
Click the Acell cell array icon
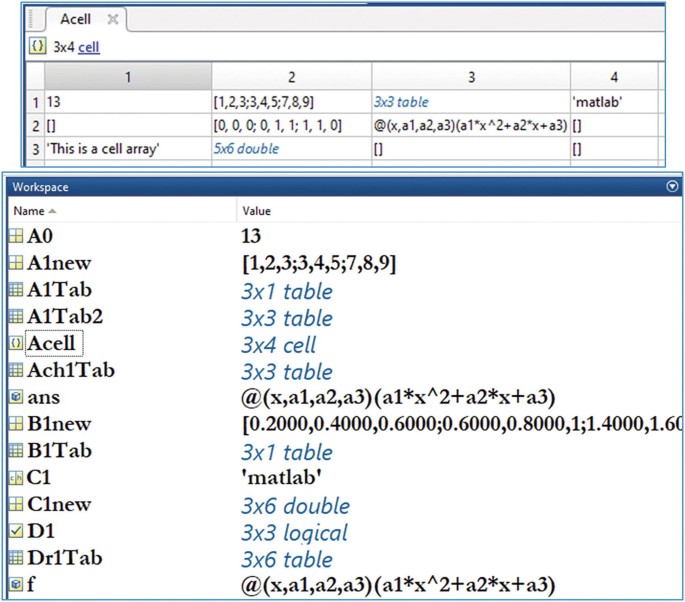pyautogui.click(x=15, y=345)
